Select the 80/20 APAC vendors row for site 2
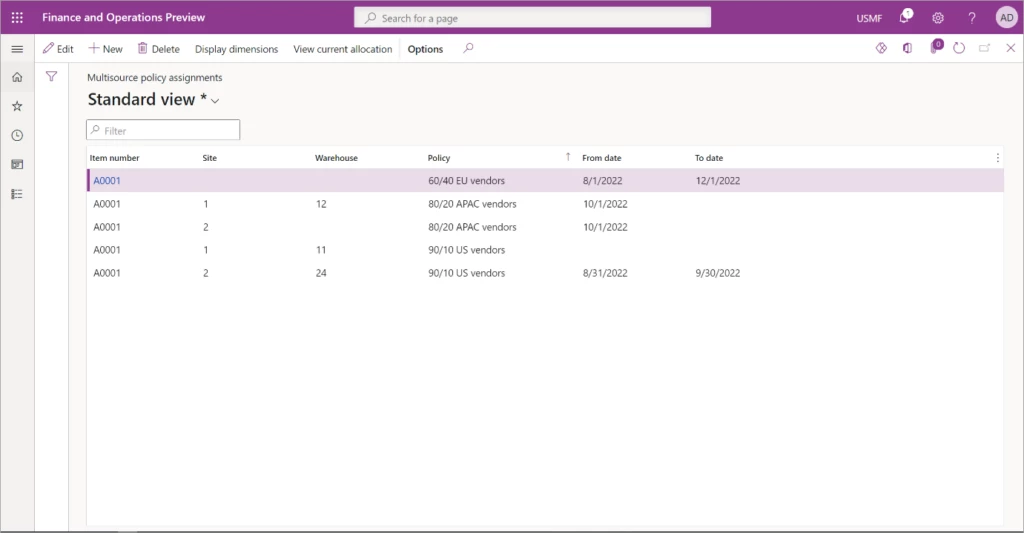The width and height of the screenshot is (1024, 533). (x=545, y=227)
